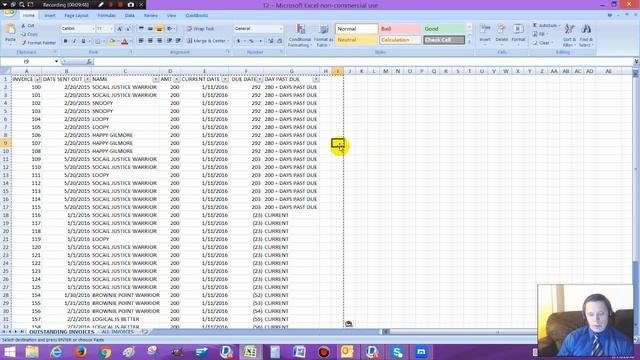Apply Accounting dollar number format

coord(240,41)
